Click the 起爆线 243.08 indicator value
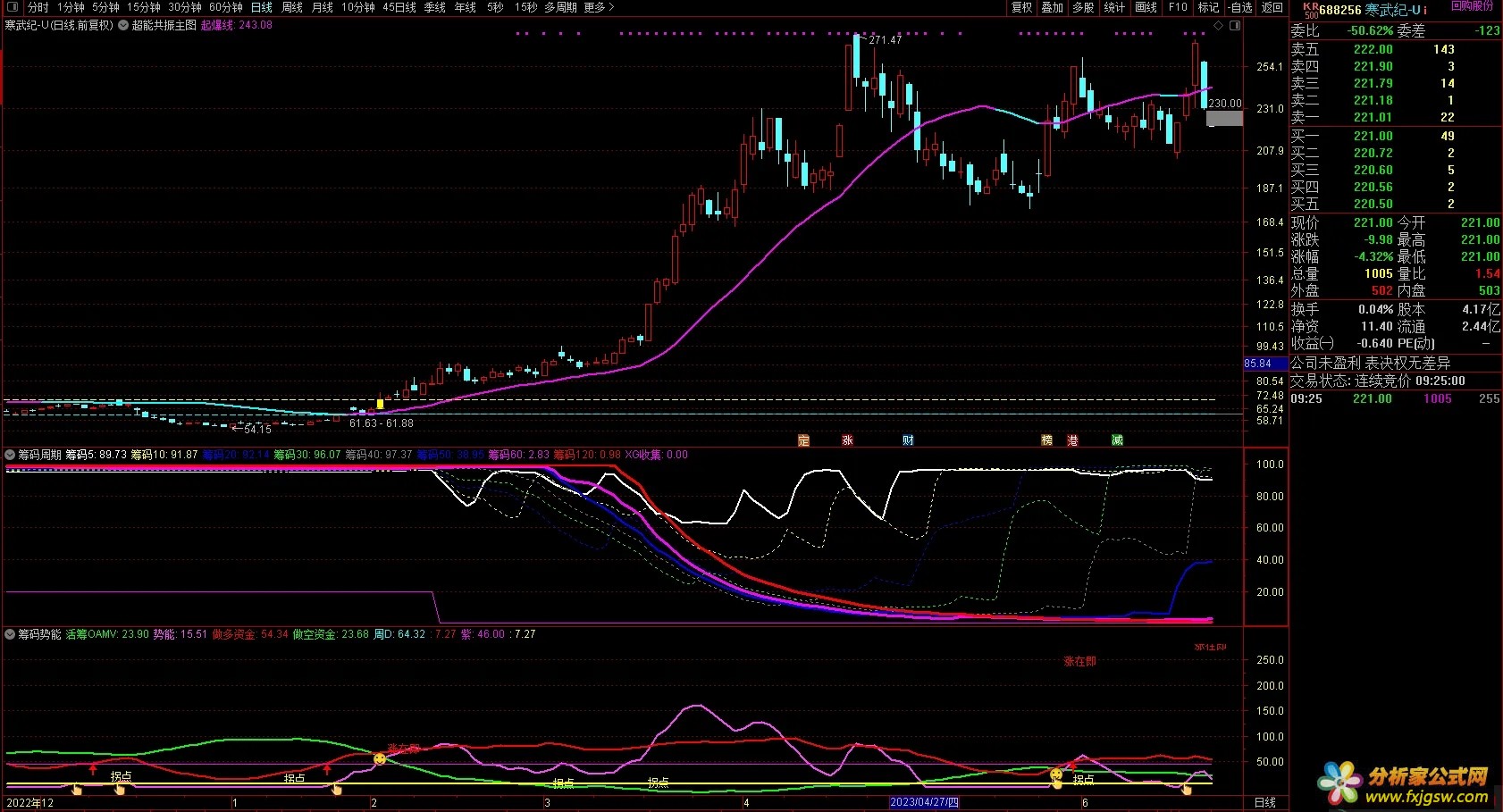 tap(237, 25)
